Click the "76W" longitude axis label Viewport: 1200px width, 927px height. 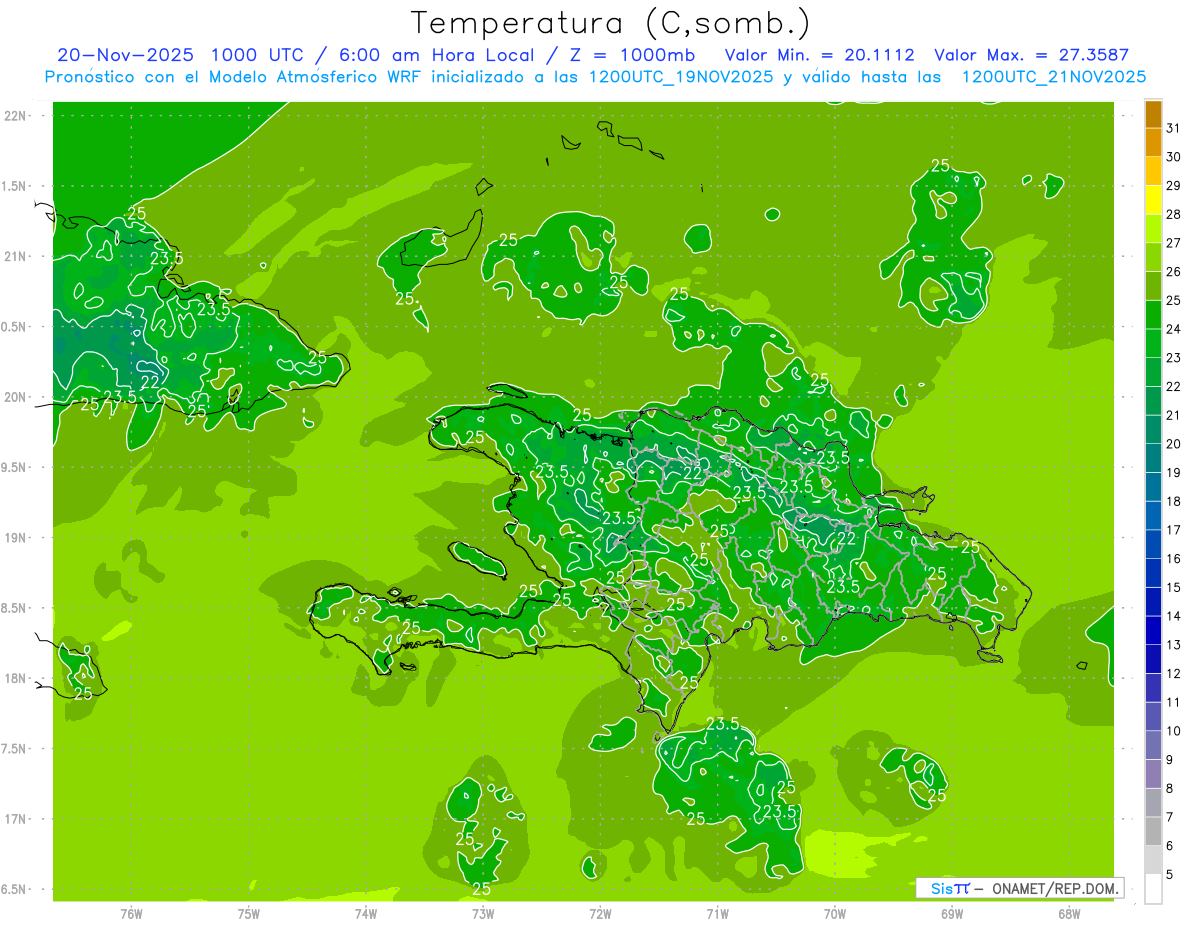click(131, 913)
